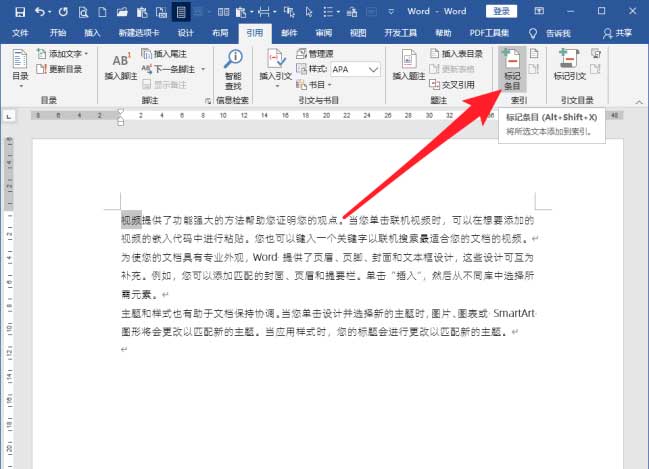Click the Undo arrow icon
Viewport: 649px width, 469px height.
40,12
